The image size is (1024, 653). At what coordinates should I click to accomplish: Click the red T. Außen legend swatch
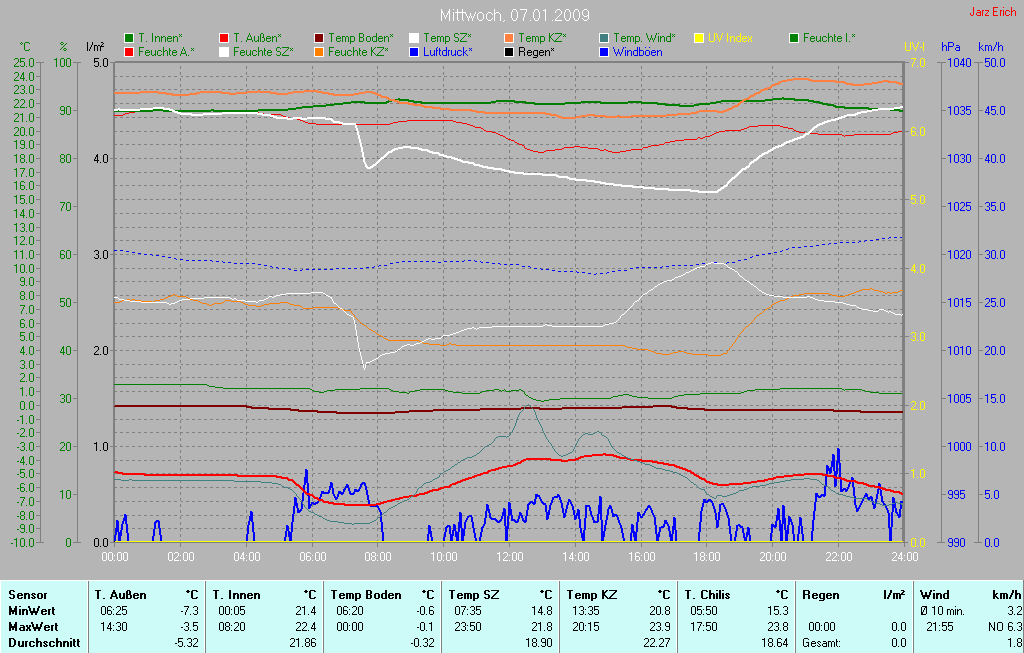224,38
